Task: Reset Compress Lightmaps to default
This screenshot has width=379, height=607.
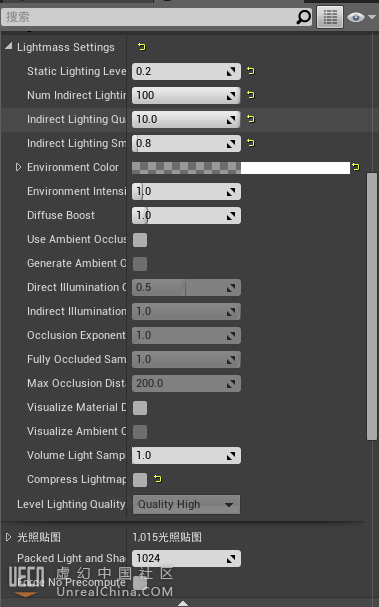Action: [x=158, y=479]
